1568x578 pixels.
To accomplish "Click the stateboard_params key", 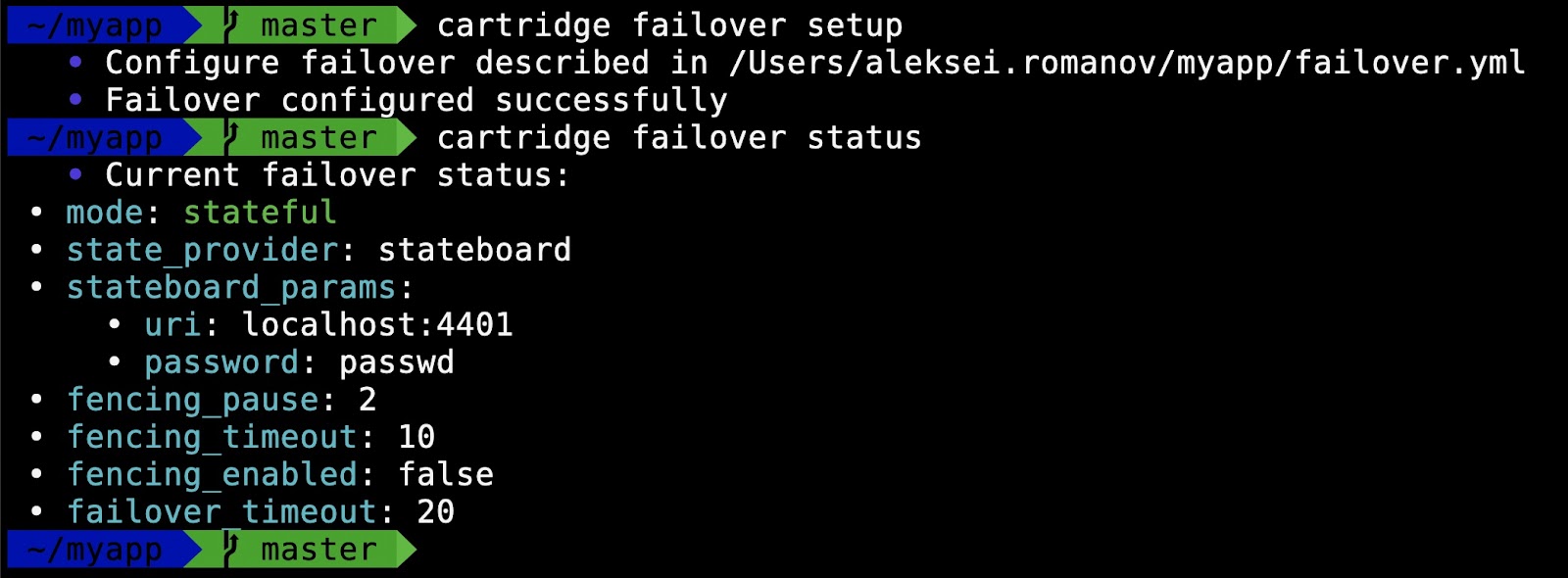I will click(231, 288).
